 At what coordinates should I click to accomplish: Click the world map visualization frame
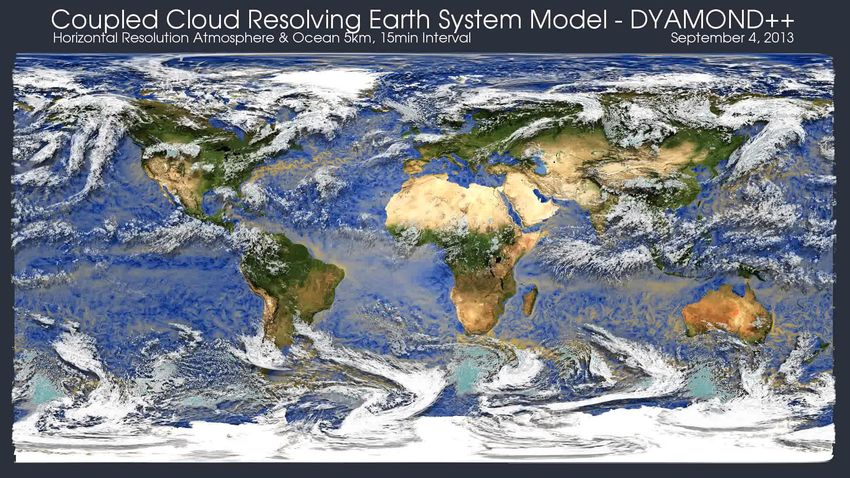(423, 258)
